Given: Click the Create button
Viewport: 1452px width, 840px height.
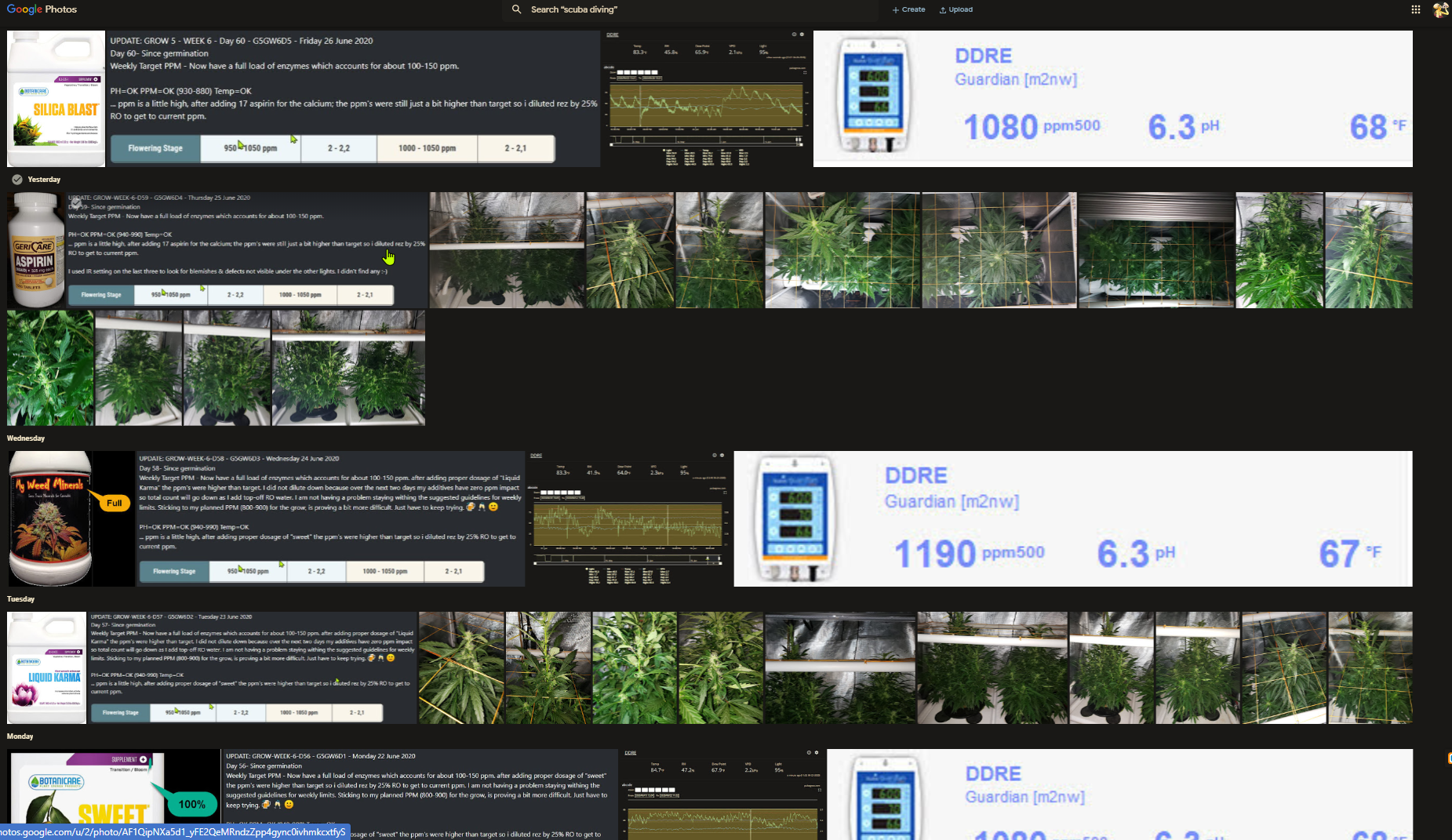Looking at the screenshot, I should tap(908, 9).
